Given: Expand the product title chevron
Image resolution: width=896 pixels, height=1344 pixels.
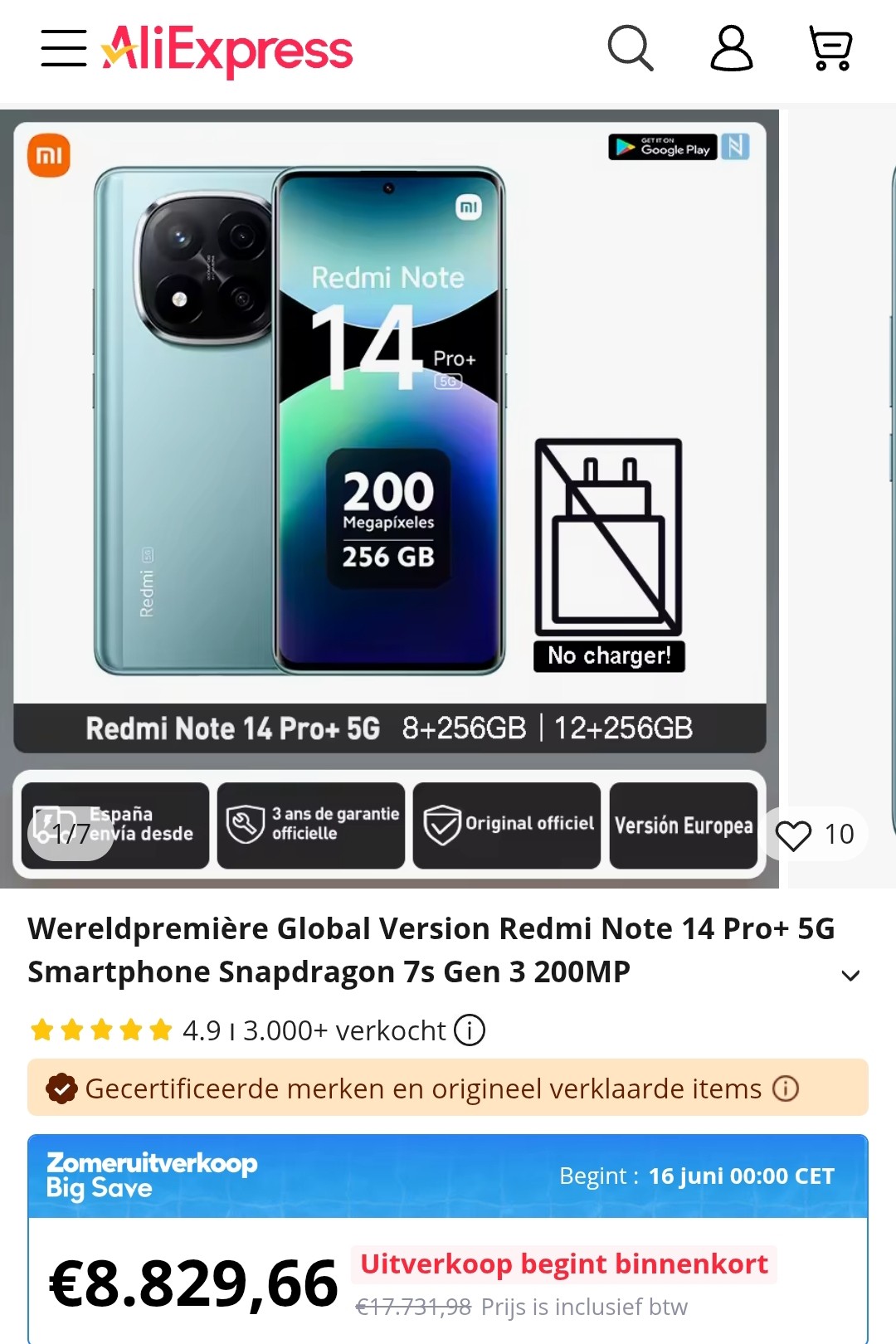Looking at the screenshot, I should pyautogui.click(x=850, y=976).
